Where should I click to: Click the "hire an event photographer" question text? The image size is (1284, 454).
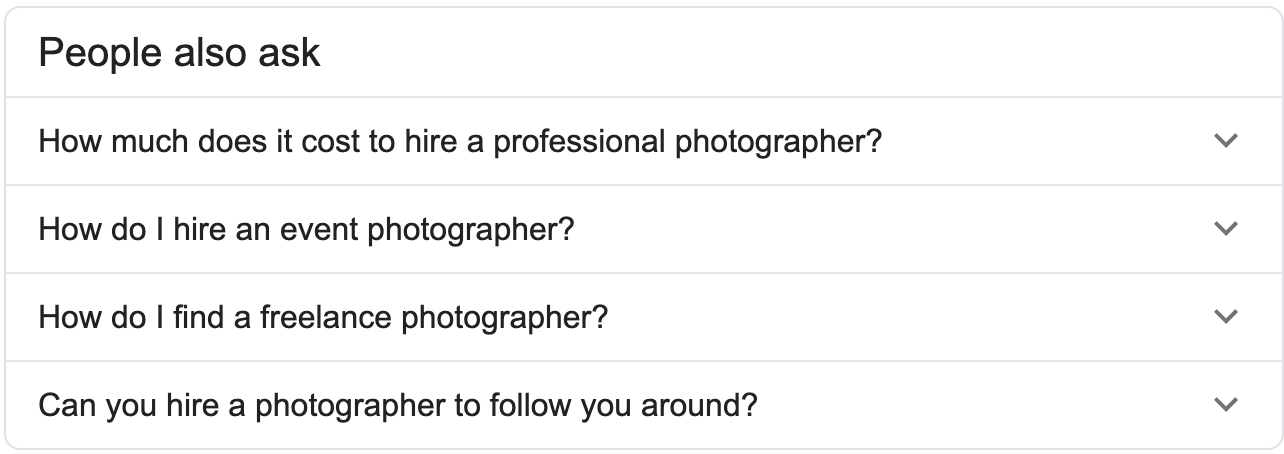[306, 229]
